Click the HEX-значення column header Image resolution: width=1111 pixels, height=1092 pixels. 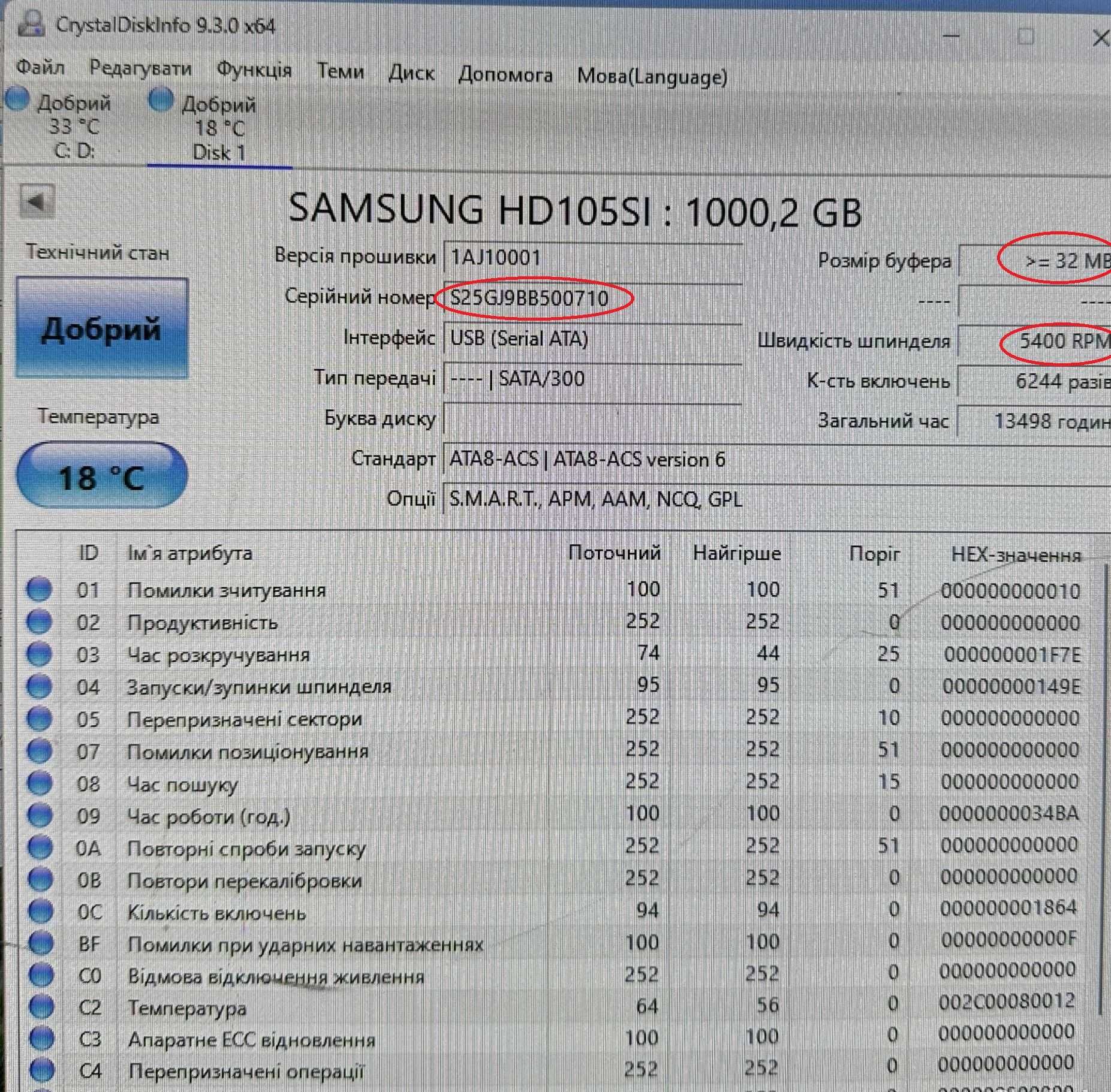[1016, 556]
